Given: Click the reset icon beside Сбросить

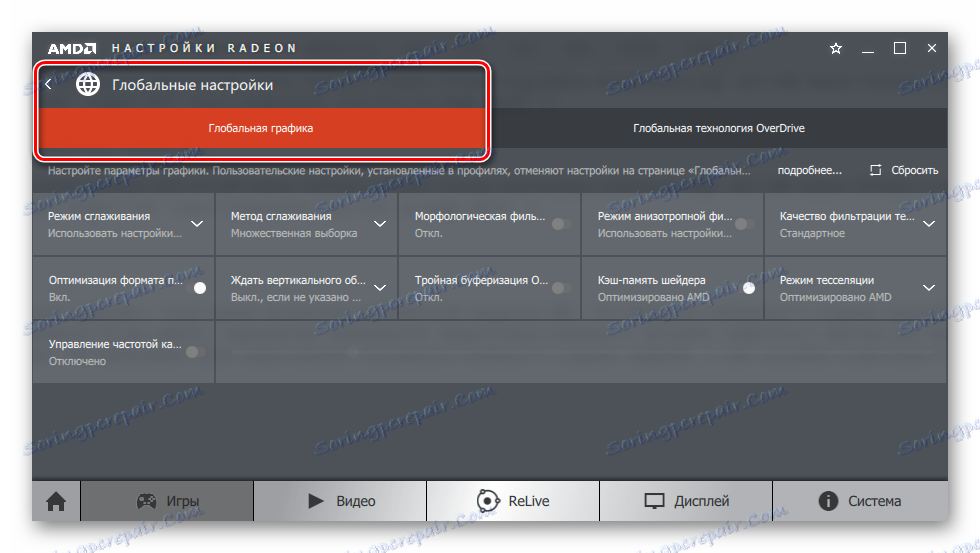Looking at the screenshot, I should coord(876,170).
